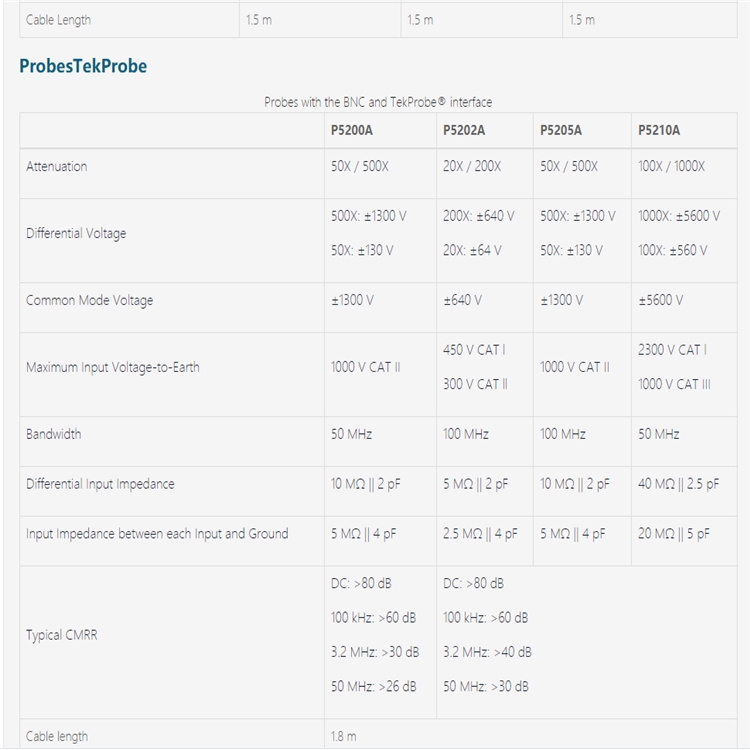Select the ±5600 V common mode voltage cell

tap(661, 300)
